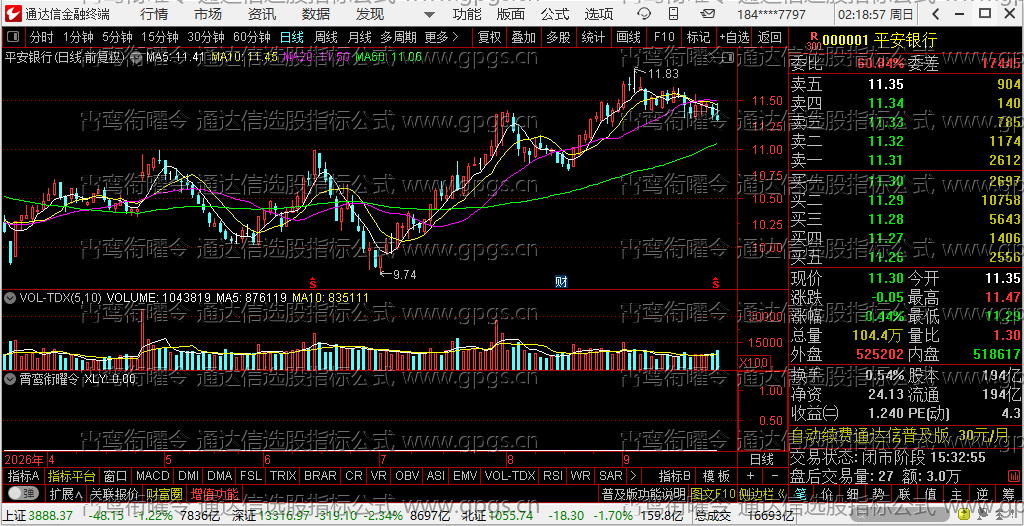Viewport: 1024px width, 526px height.
Task: Open the messages envelope icon
Action: tap(703, 14)
